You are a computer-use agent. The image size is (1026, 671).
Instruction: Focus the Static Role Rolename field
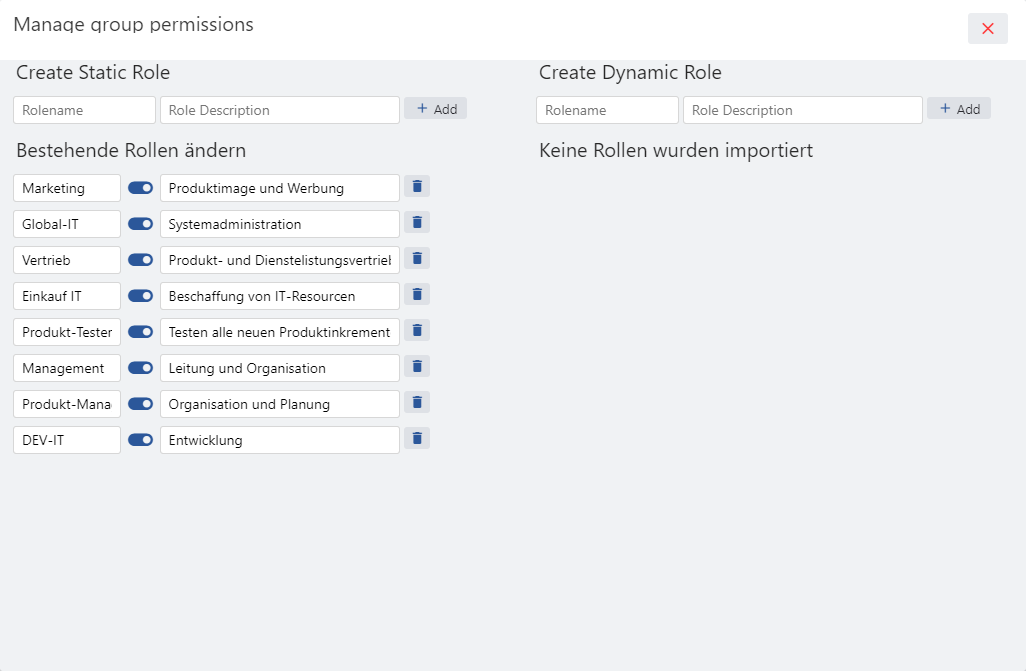(85, 110)
